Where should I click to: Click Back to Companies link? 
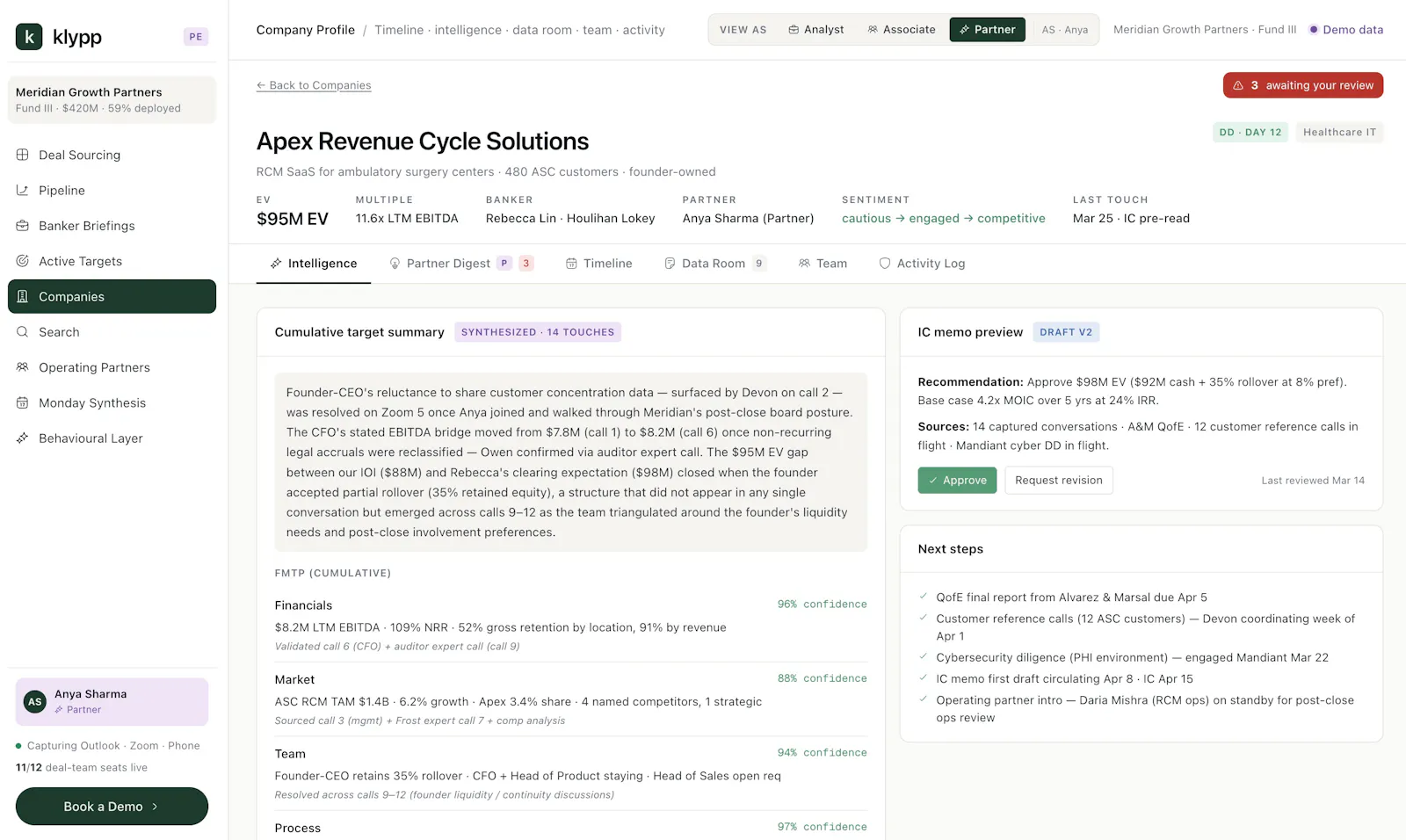[x=314, y=85]
